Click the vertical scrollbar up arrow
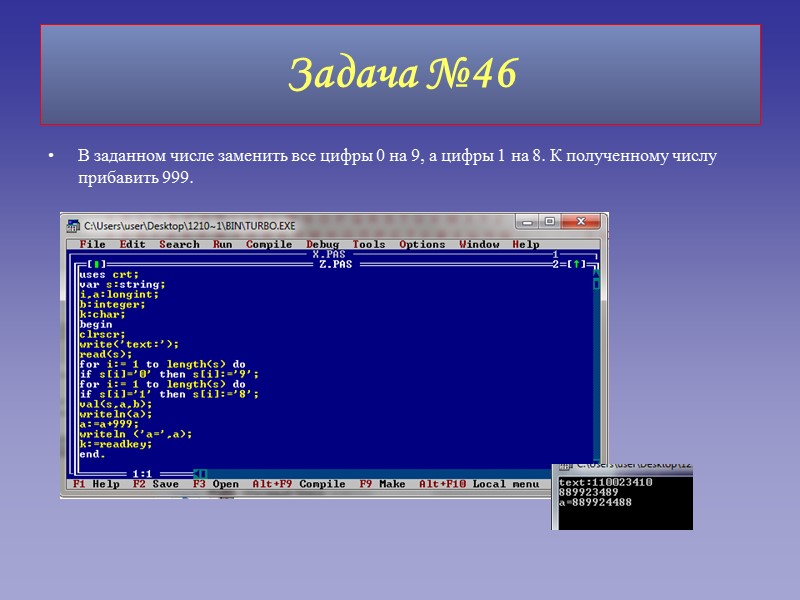 [x=595, y=274]
